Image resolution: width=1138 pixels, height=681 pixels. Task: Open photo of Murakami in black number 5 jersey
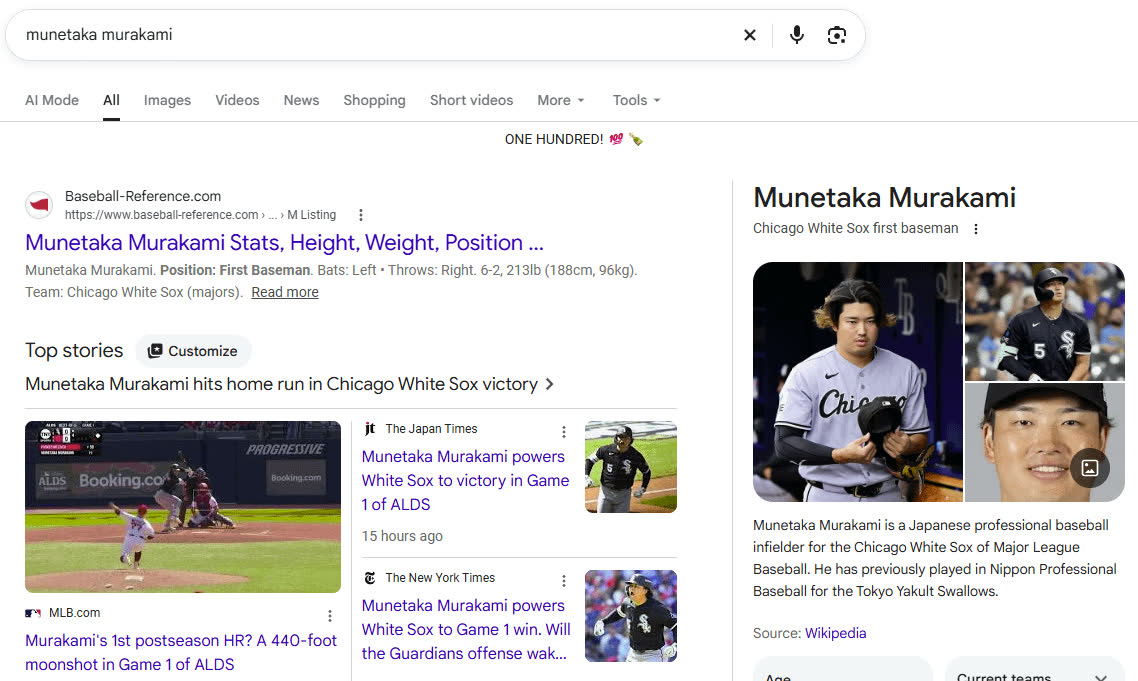[1044, 322]
